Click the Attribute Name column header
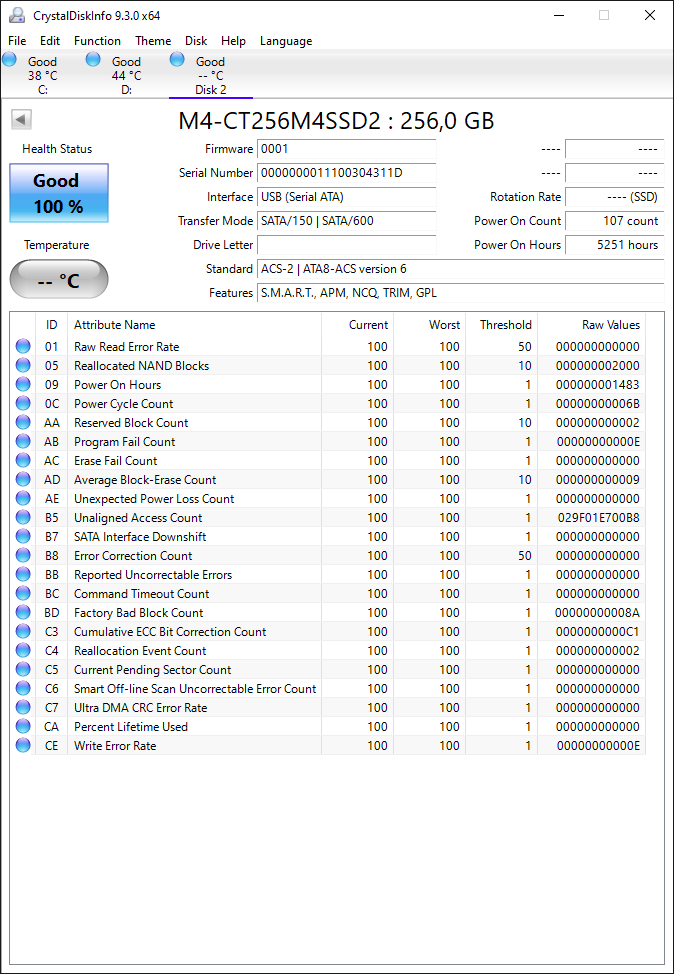 click(x=194, y=325)
